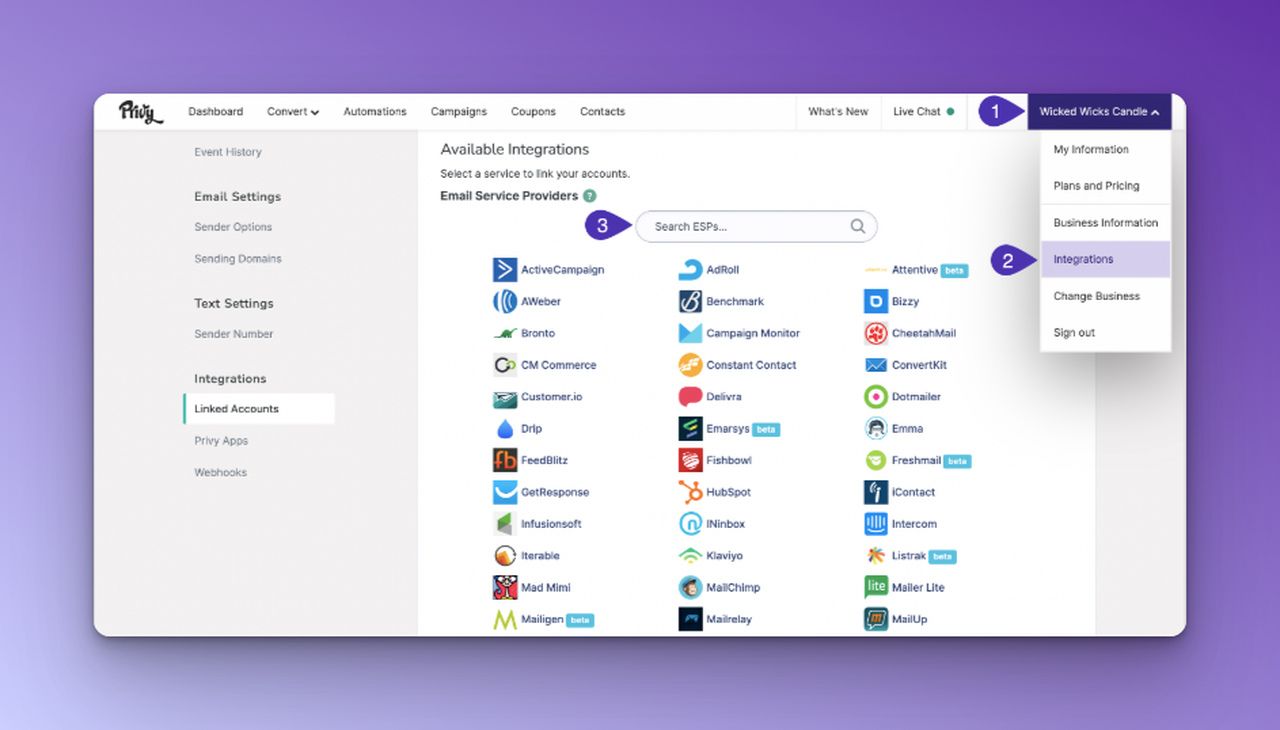Collapse the Wicked Wicks Candle account menu
Screen dimensions: 1280x730
coord(1099,112)
